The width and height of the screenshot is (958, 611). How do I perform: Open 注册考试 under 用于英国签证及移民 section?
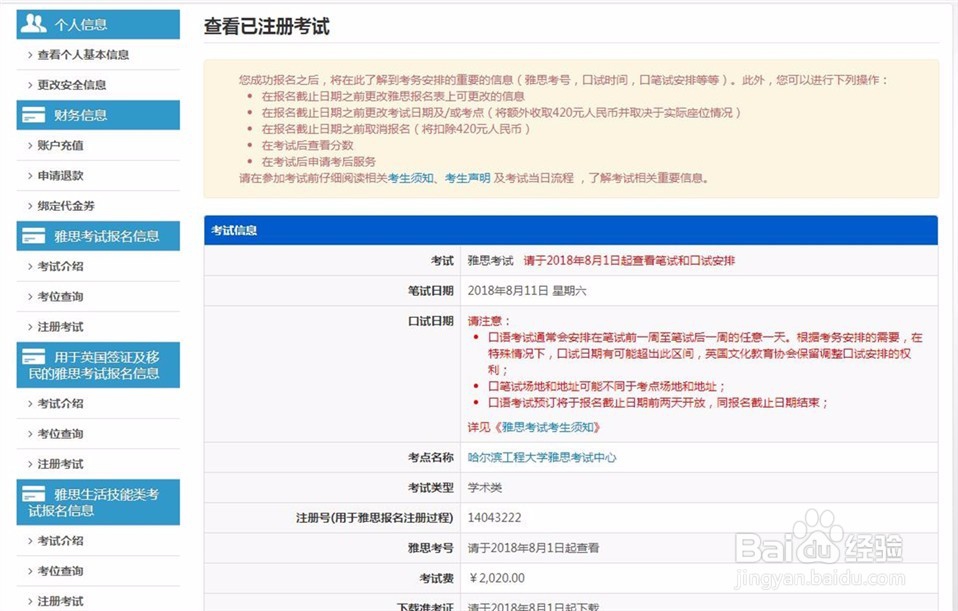(x=60, y=464)
